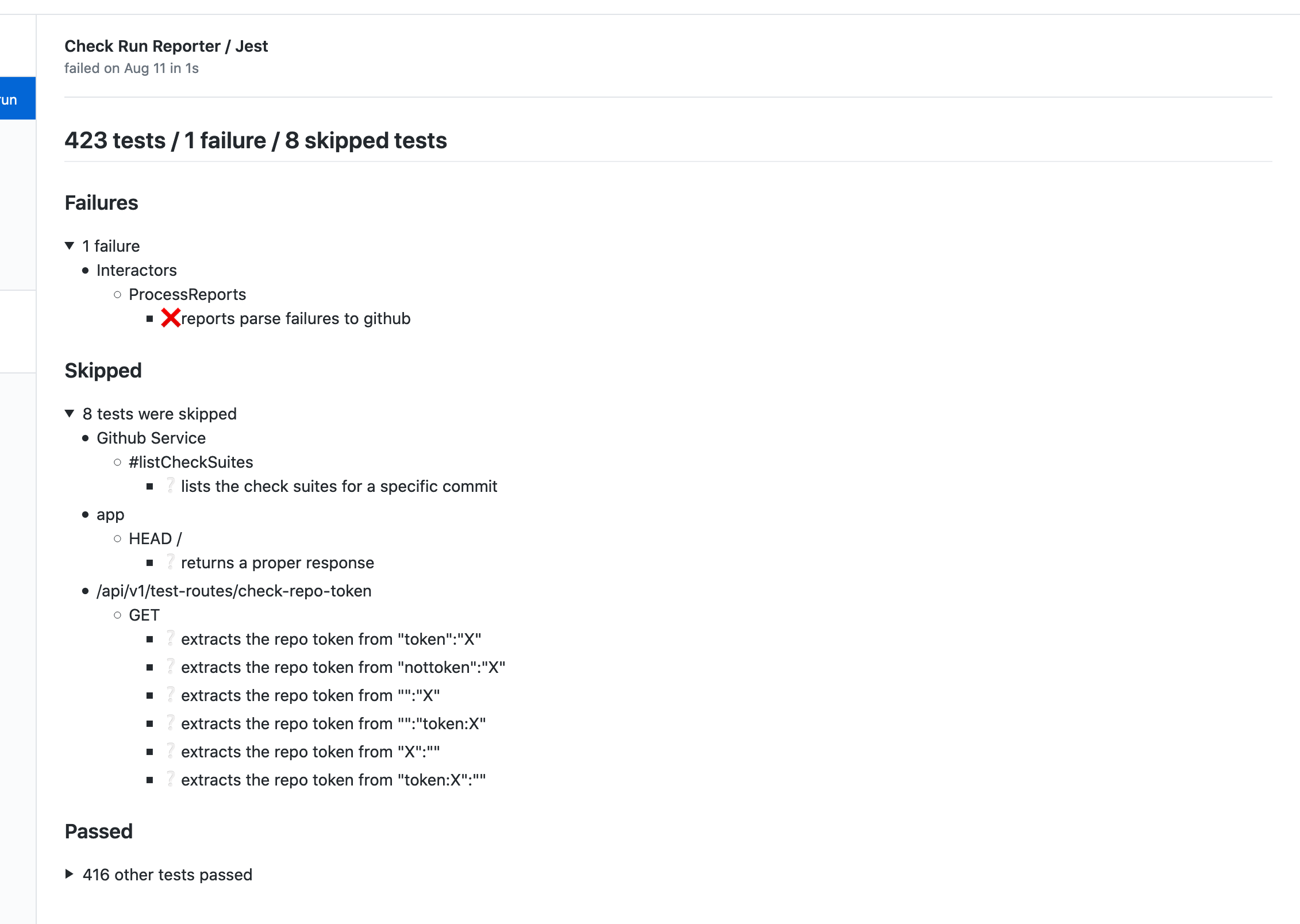The height and width of the screenshot is (924, 1300).
Task: Select /api/v1/test-routes/check-repo-token entry
Action: tap(233, 591)
